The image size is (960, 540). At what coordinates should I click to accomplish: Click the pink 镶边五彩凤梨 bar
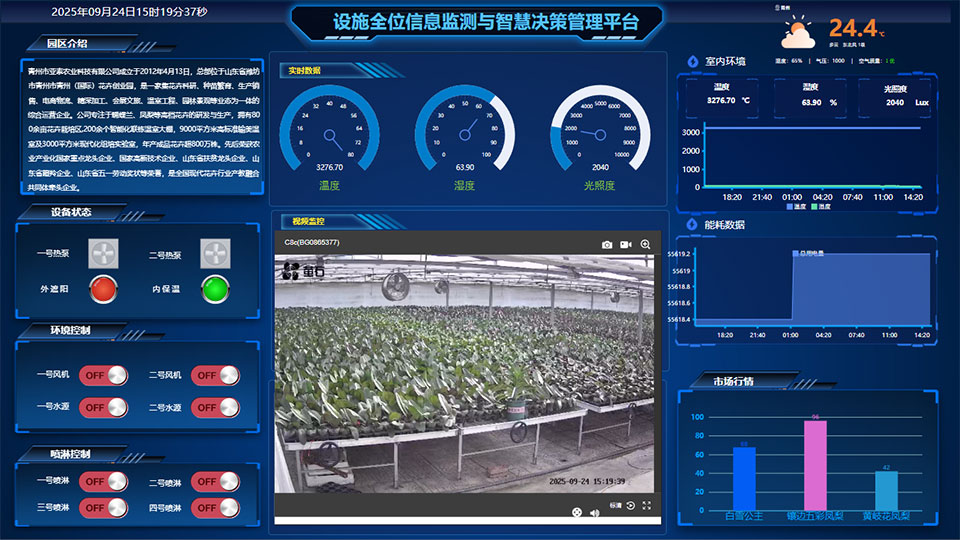(815, 464)
